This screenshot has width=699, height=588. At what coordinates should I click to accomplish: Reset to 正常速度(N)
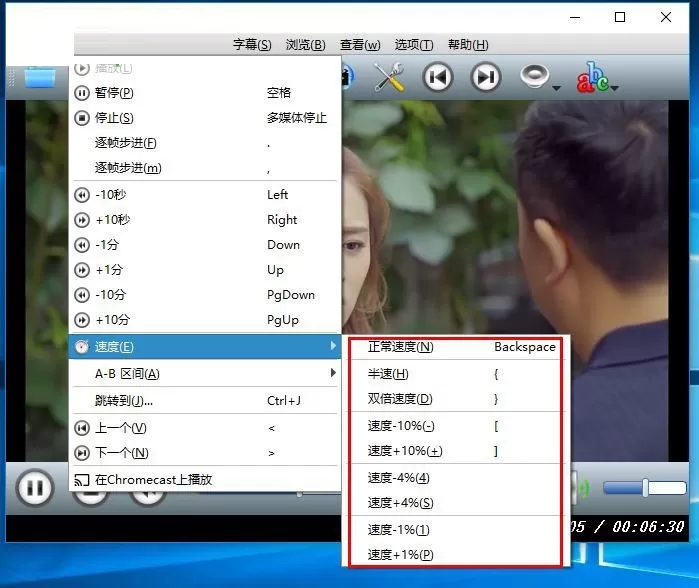(x=455, y=347)
